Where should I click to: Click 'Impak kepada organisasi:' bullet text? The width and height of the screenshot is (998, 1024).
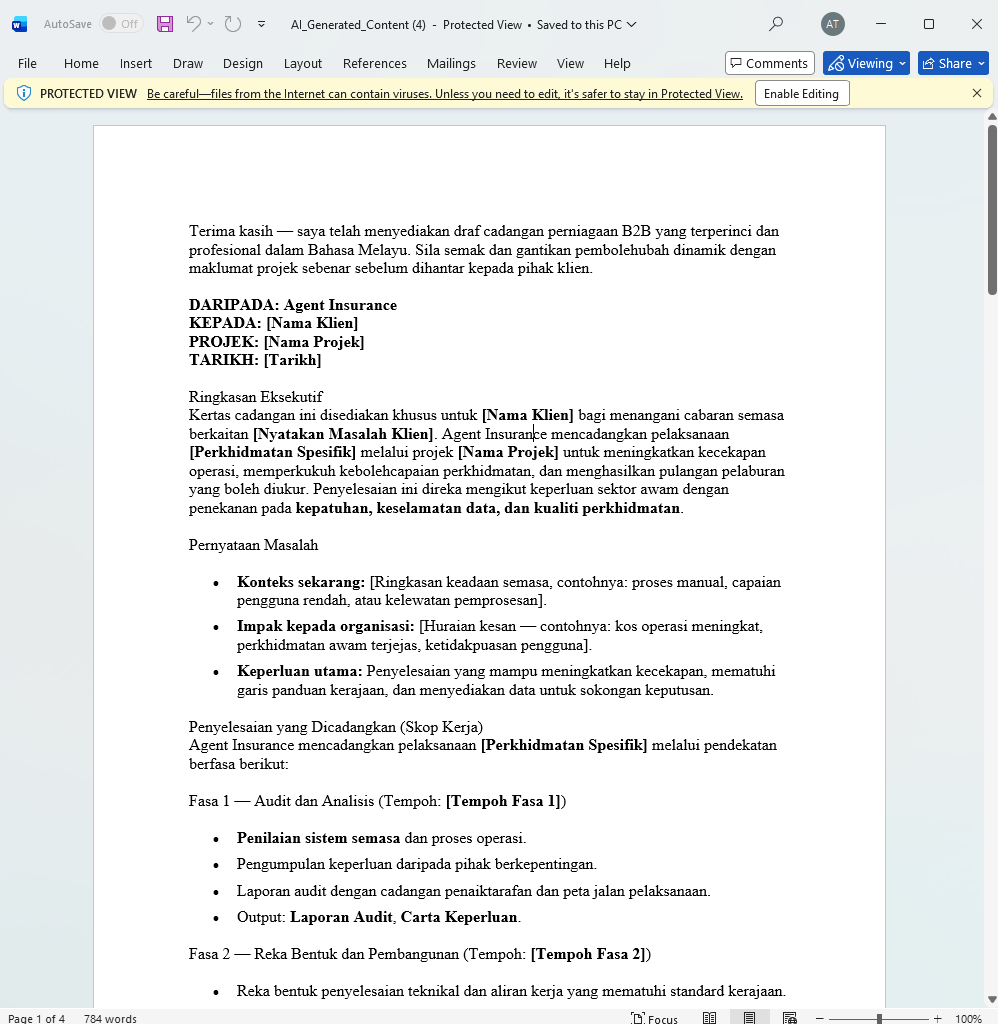point(325,626)
